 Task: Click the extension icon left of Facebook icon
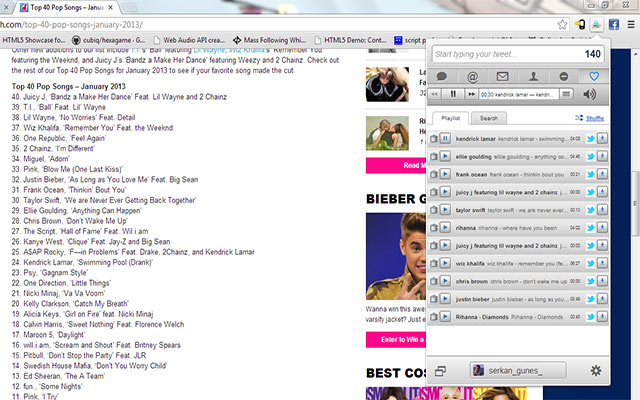[x=596, y=24]
